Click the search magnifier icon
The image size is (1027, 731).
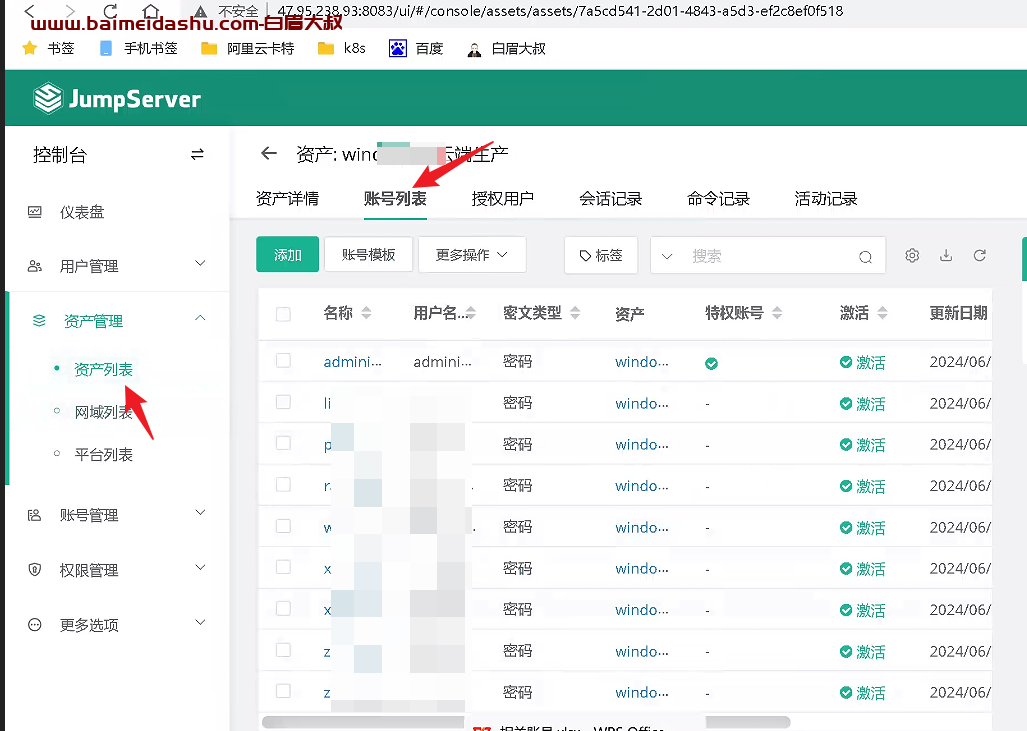pyautogui.click(x=865, y=257)
